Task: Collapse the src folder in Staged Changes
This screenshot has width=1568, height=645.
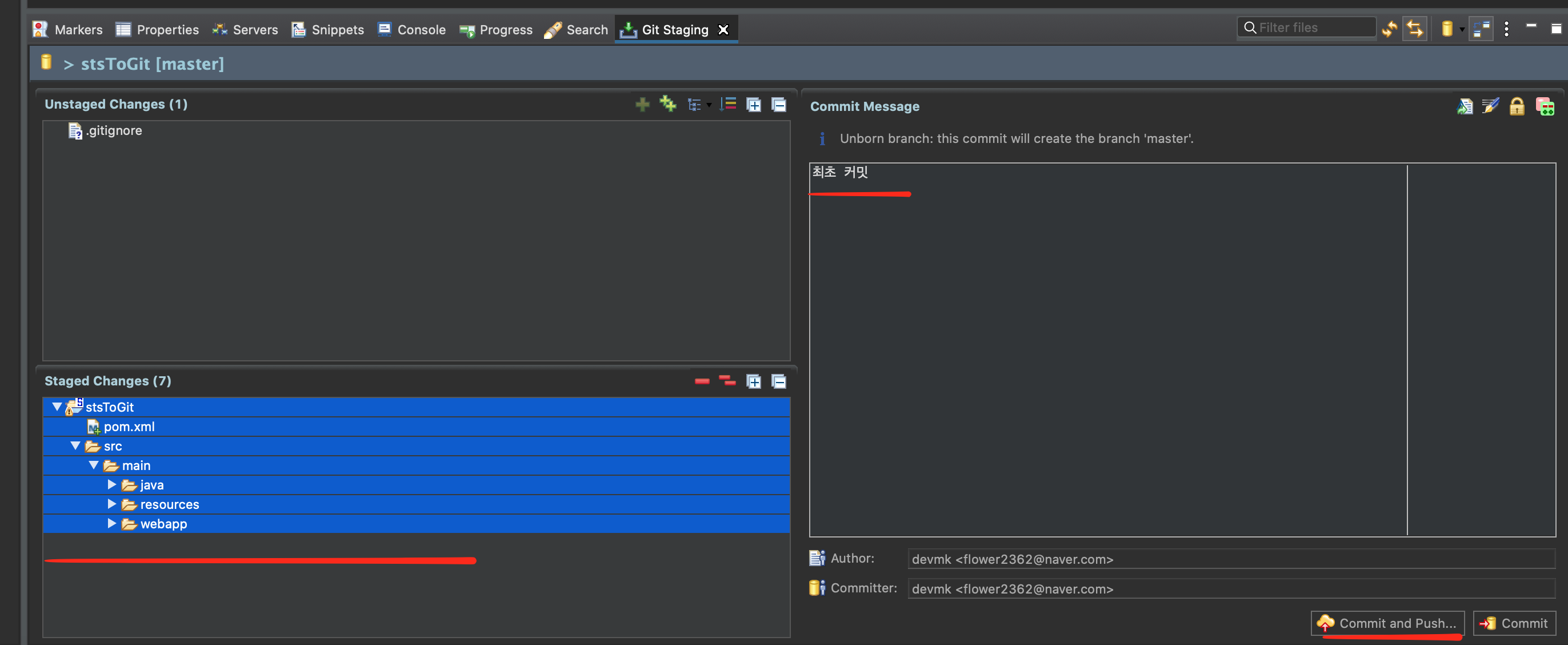Action: click(x=75, y=446)
